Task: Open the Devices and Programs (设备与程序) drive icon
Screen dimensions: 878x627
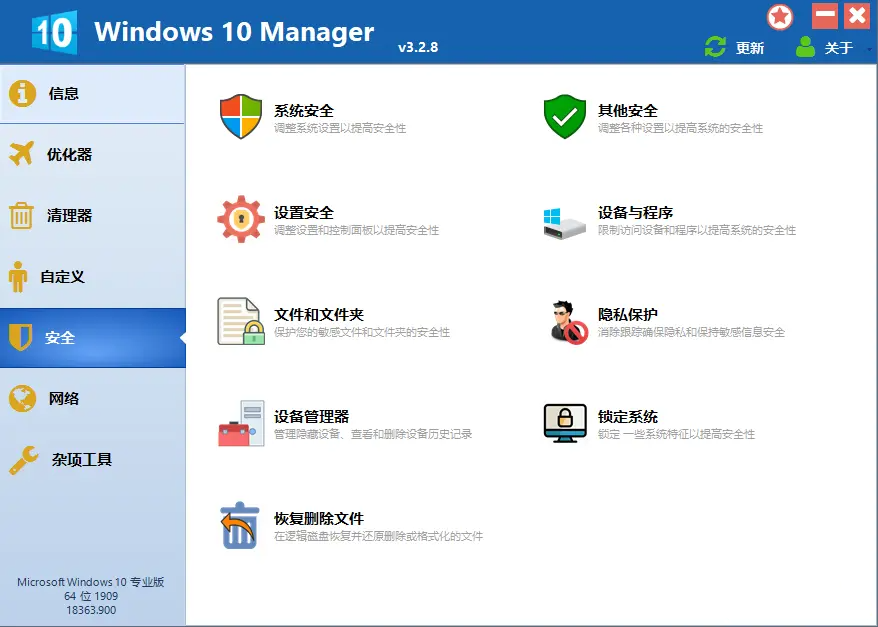Action: [x=564, y=221]
